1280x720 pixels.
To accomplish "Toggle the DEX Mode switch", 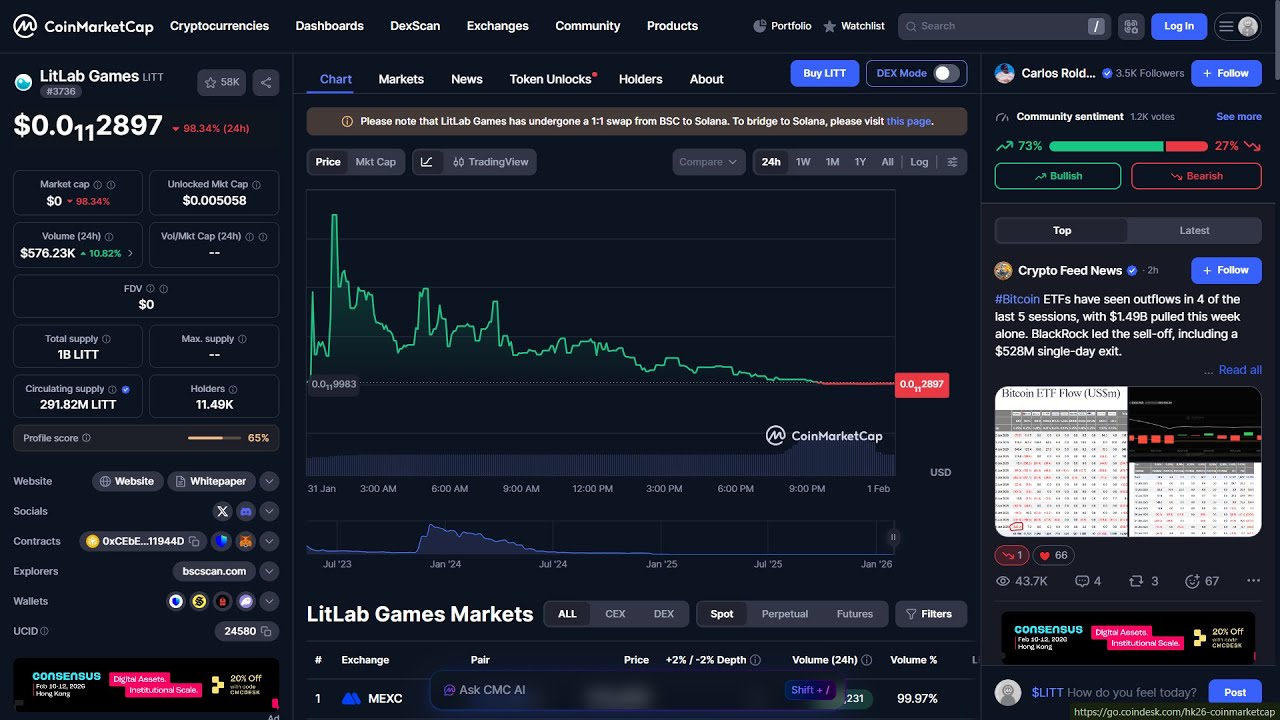I will [946, 73].
